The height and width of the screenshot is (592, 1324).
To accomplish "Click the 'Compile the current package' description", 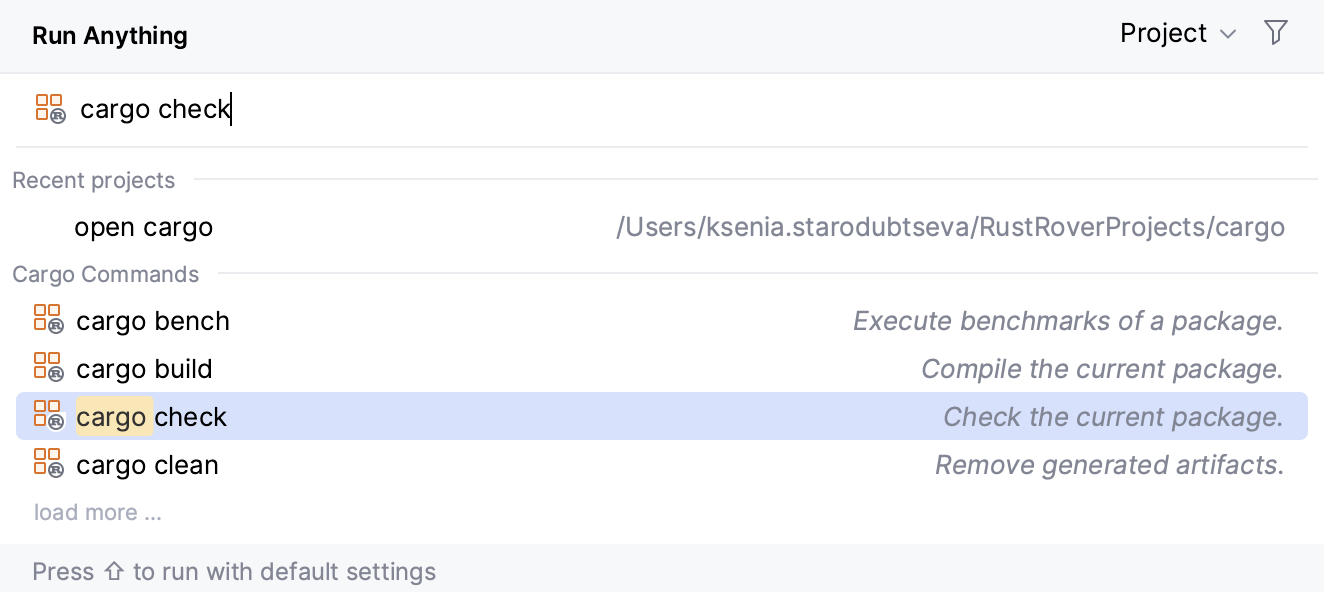I will pyautogui.click(x=1101, y=369).
